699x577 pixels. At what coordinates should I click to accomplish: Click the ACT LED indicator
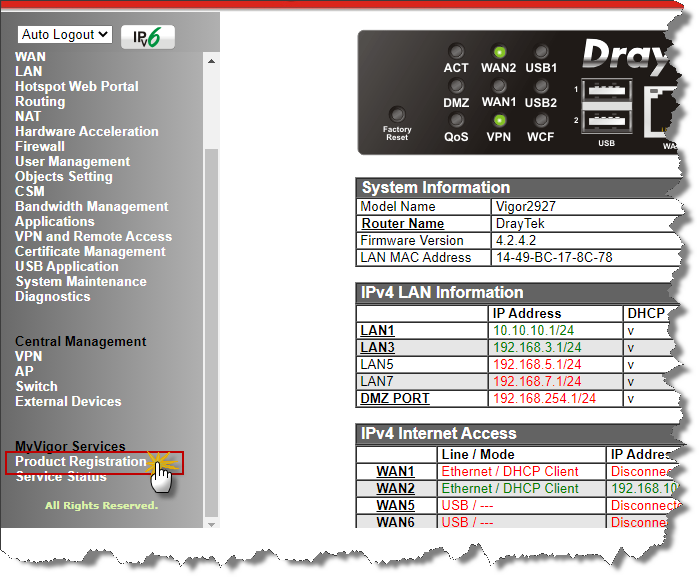point(456,52)
